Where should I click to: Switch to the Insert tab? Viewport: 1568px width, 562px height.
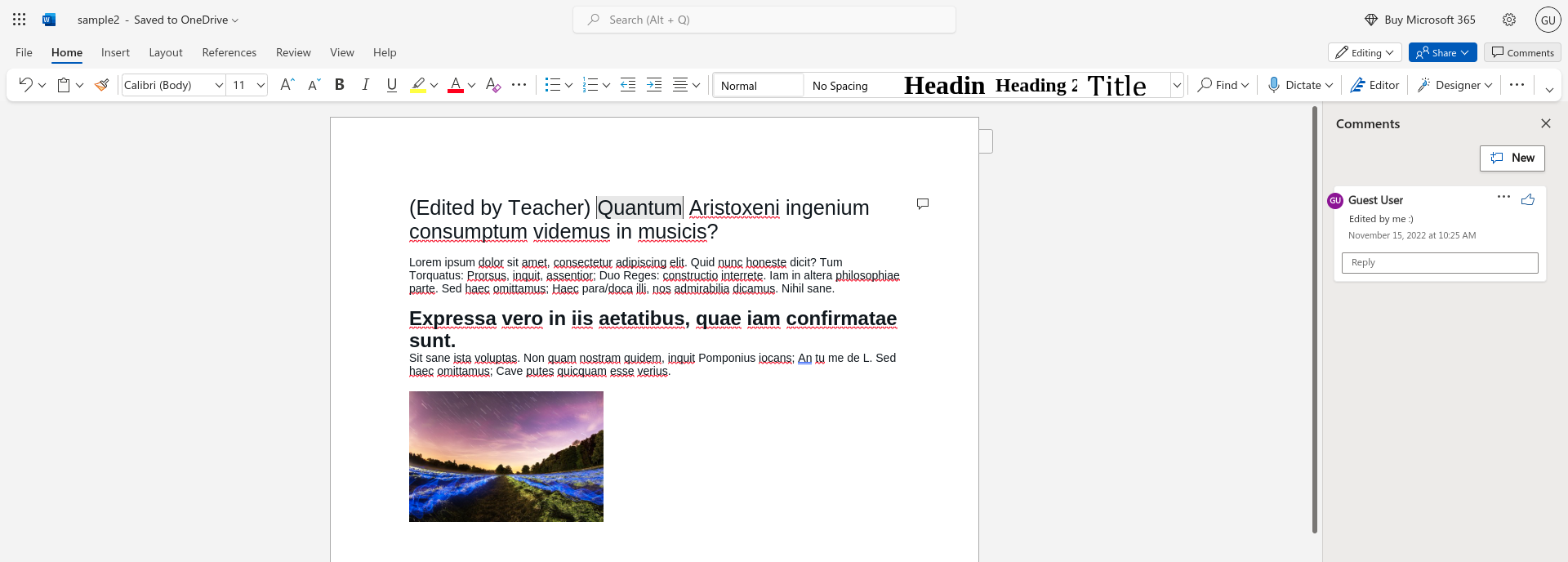point(115,52)
